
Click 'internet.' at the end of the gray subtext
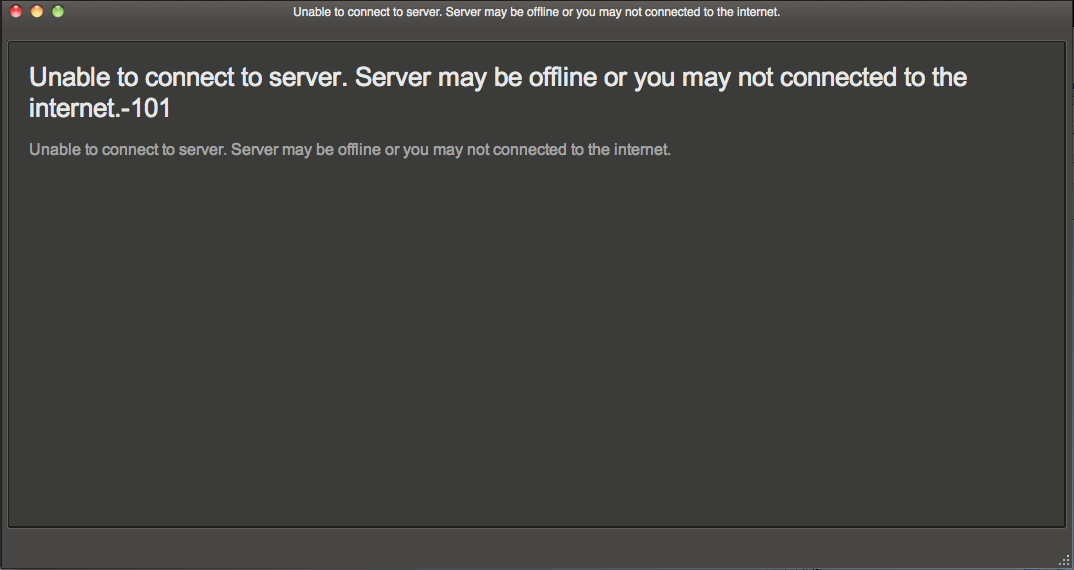(x=642, y=149)
